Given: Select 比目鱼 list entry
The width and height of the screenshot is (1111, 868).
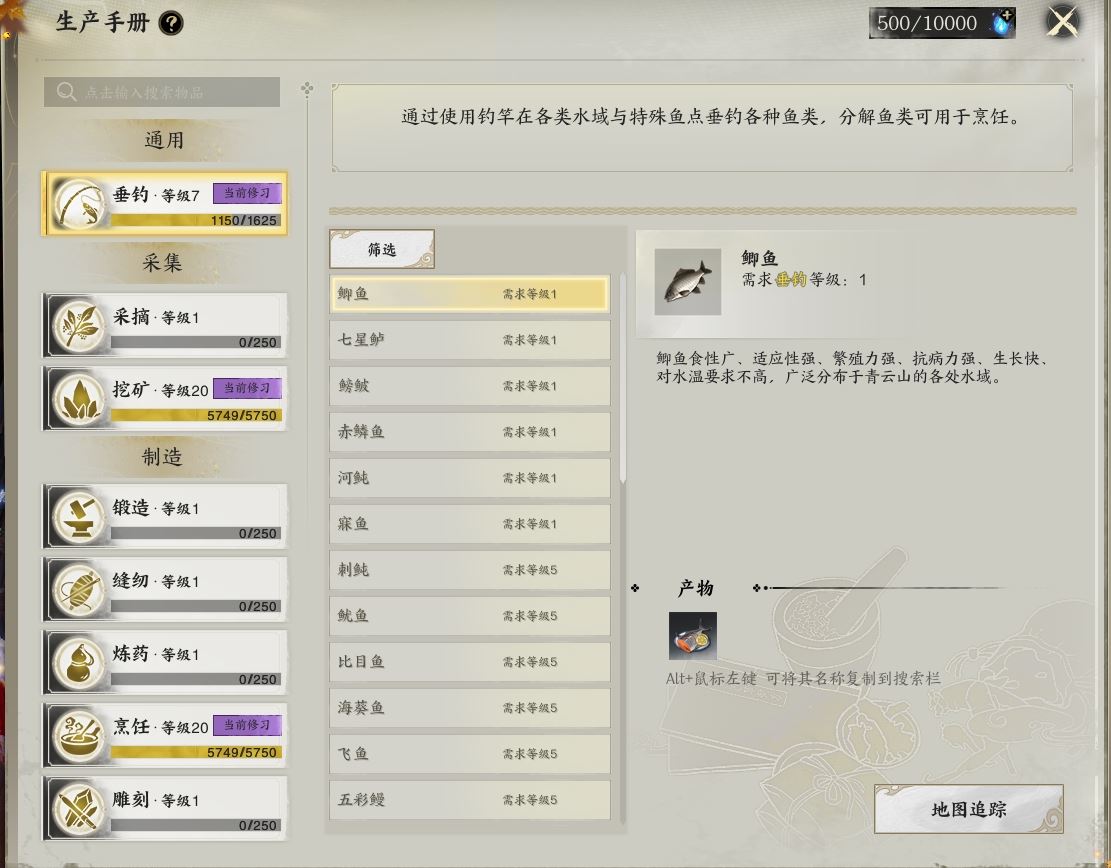Looking at the screenshot, I should 470,662.
